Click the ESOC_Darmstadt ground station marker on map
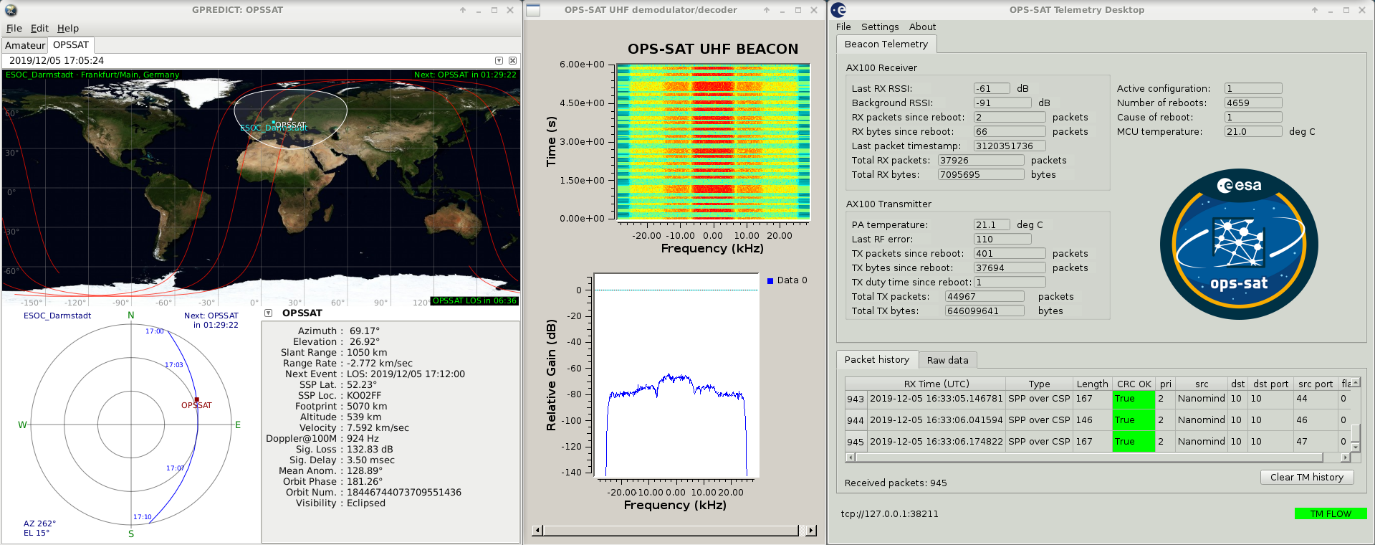Screen dimensions: 1375x545 coord(274,123)
